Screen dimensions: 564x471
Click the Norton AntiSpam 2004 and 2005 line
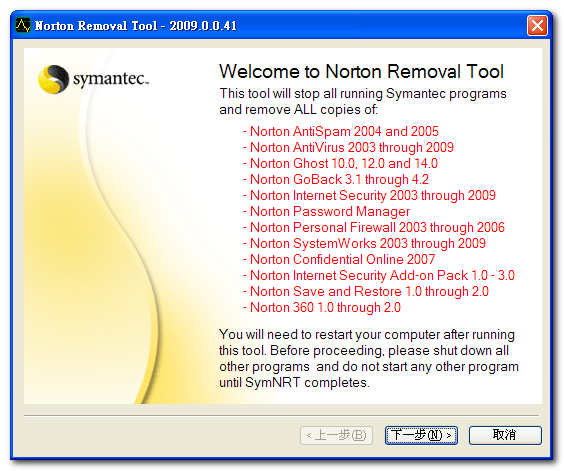pyautogui.click(x=341, y=131)
